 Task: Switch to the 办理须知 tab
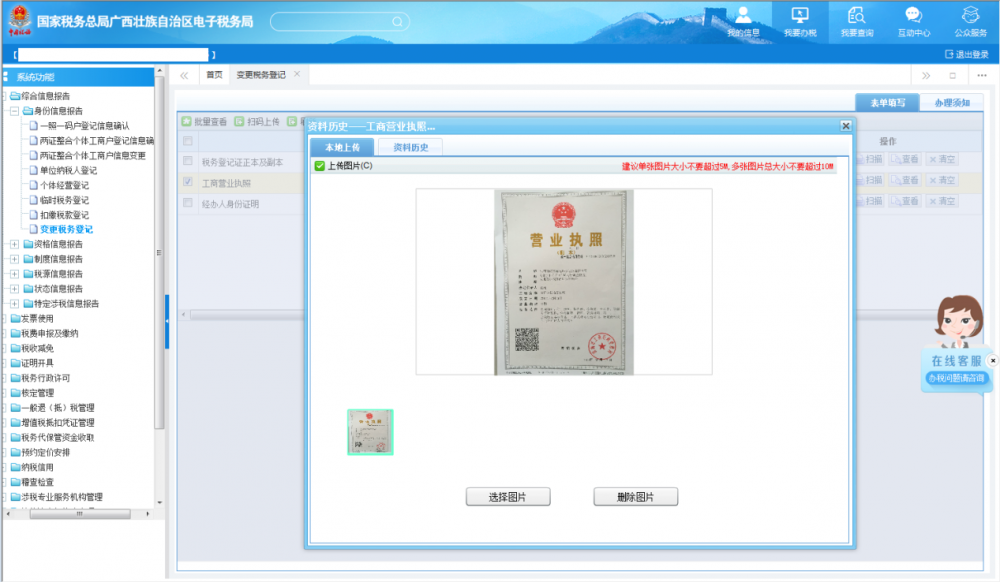click(951, 103)
